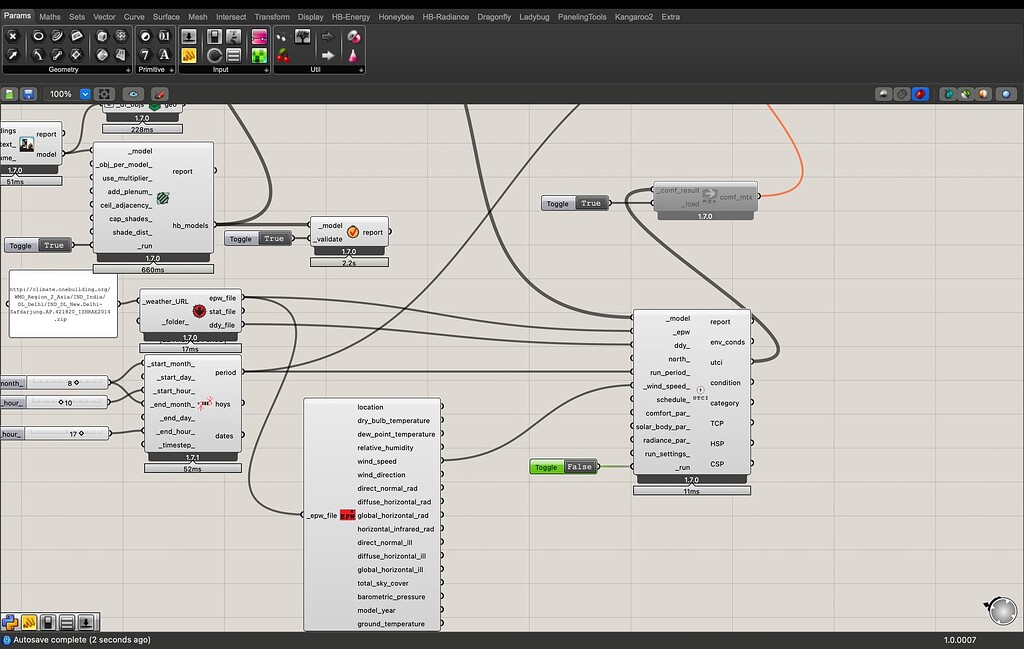
Task: Click the Zoom Extents icon next to zoom percentage
Action: pos(104,93)
